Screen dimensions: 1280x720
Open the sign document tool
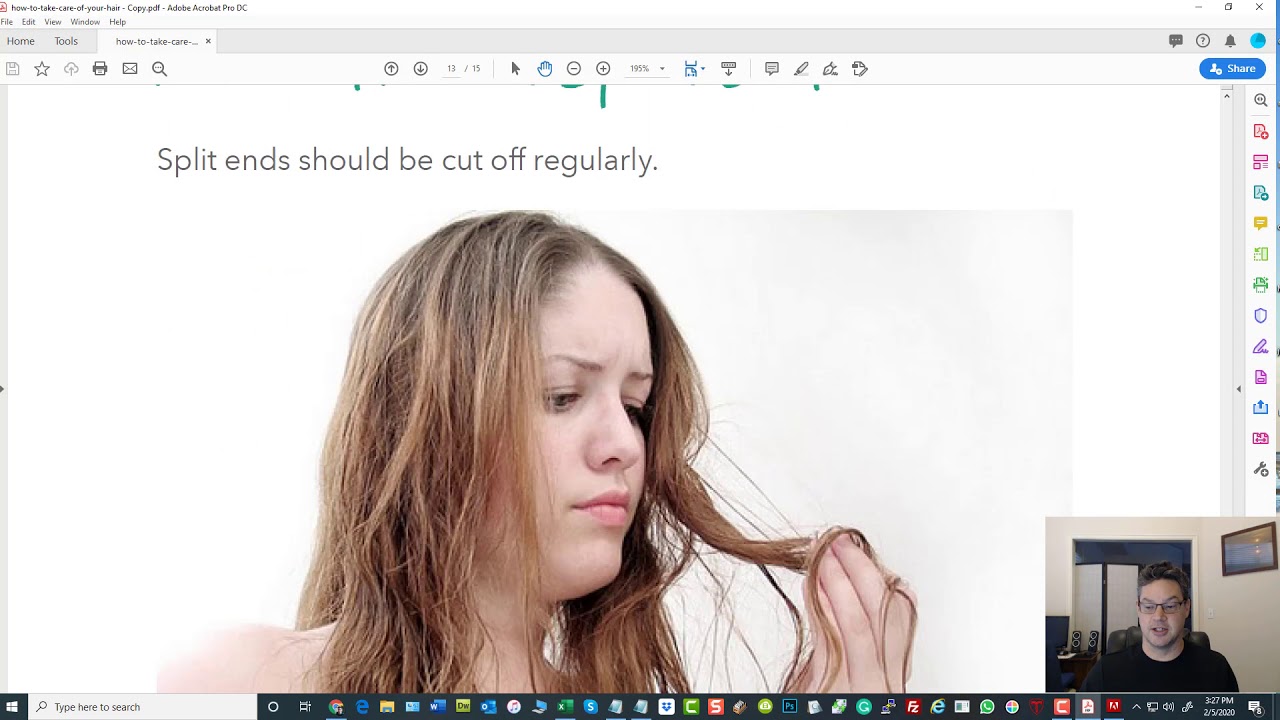(830, 69)
